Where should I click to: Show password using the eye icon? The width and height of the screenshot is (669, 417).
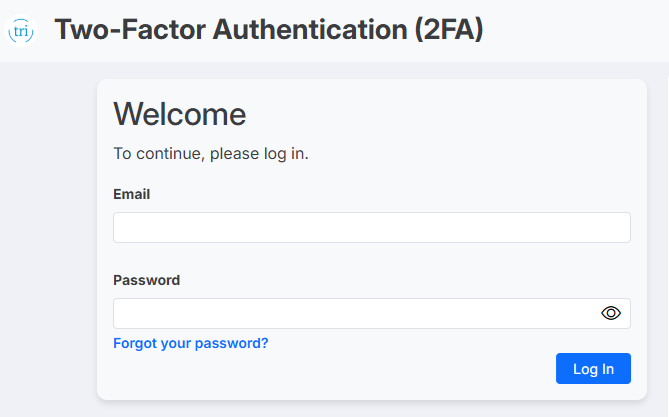pos(611,313)
